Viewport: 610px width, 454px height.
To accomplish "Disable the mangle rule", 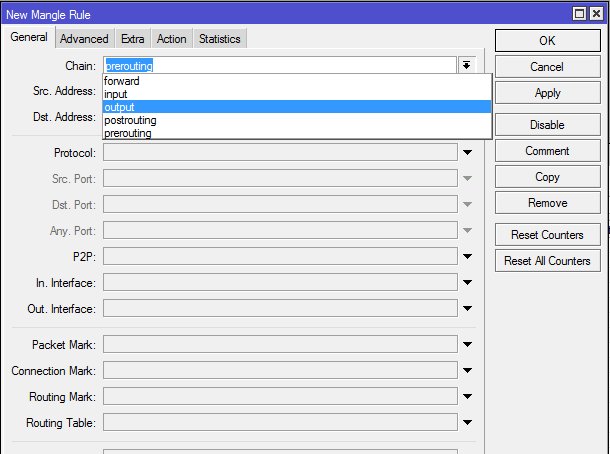I will pos(547,125).
